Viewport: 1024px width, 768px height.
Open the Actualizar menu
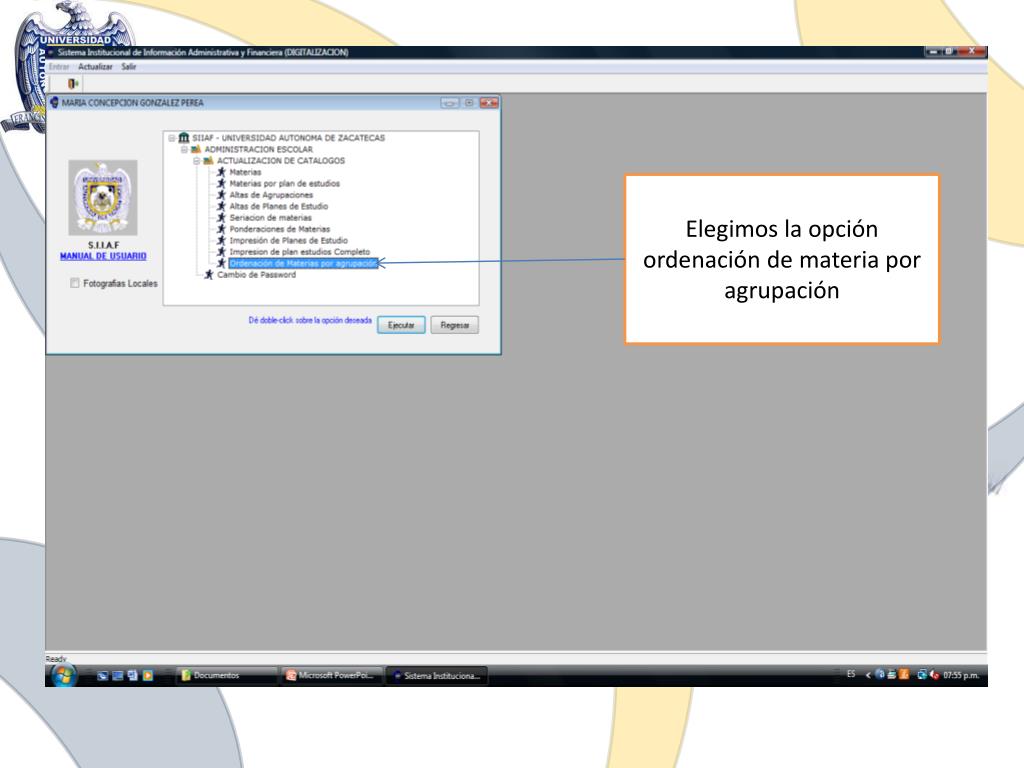94,66
